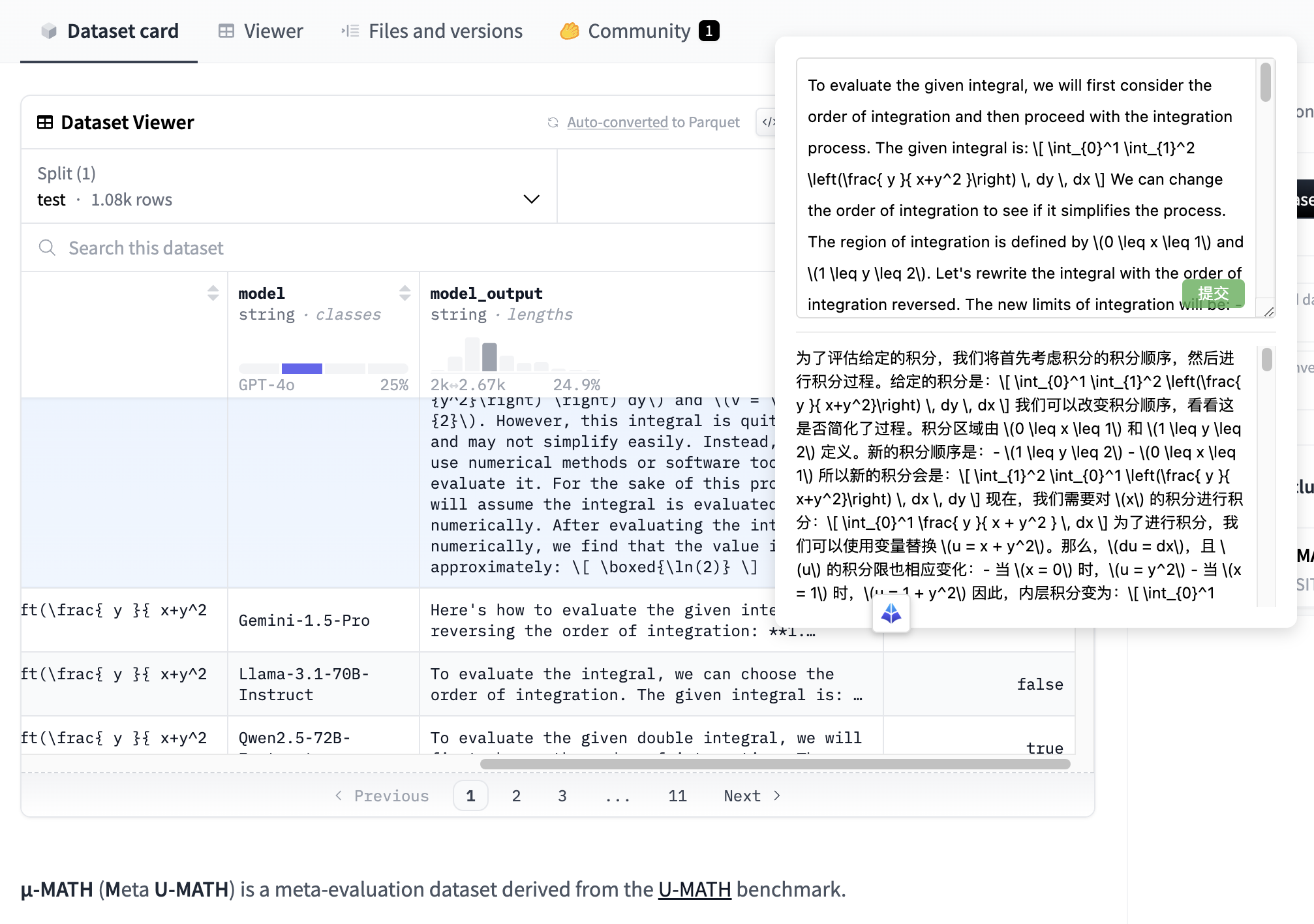Click the Viewer tab table icon
The width and height of the screenshot is (1314, 924).
click(226, 31)
